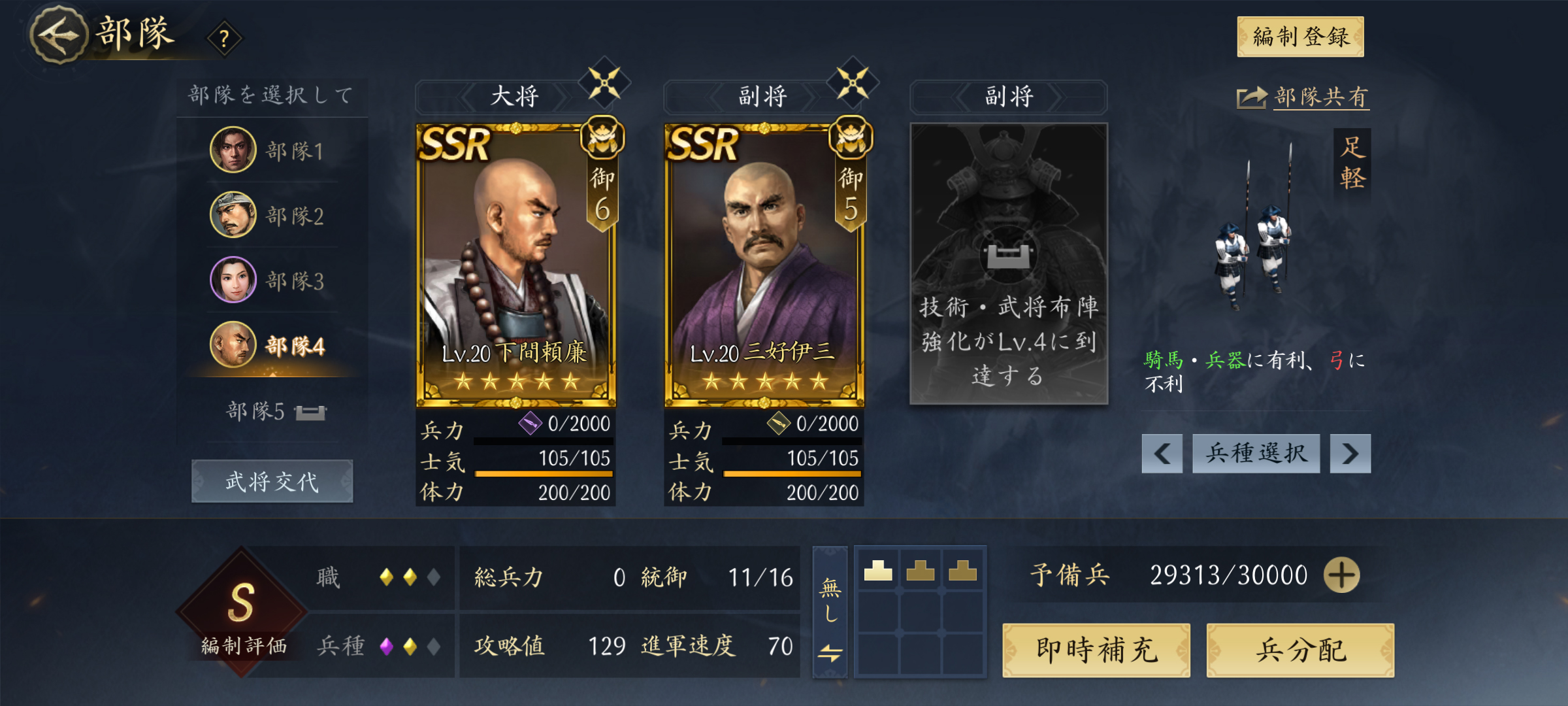Click the 編制登録 button
This screenshot has height=706, width=1568.
(x=1300, y=37)
